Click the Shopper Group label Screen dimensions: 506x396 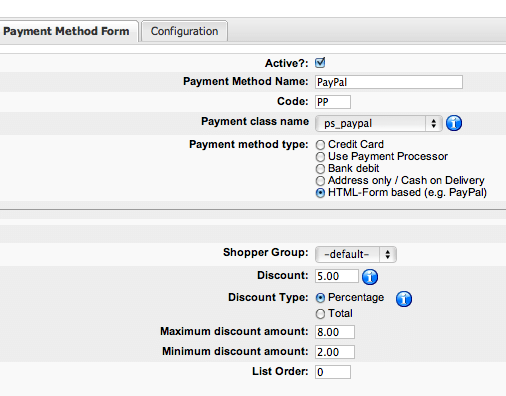click(266, 253)
